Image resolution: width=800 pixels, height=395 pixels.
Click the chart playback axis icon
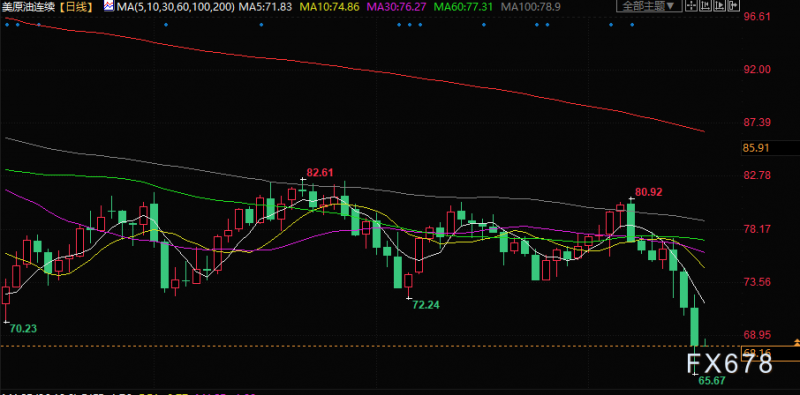(719, 6)
